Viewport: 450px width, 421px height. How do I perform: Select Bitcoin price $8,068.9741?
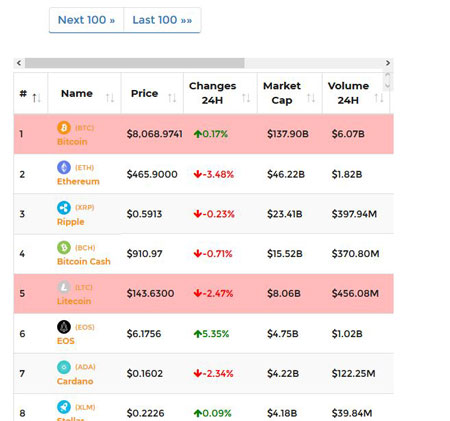[155, 134]
